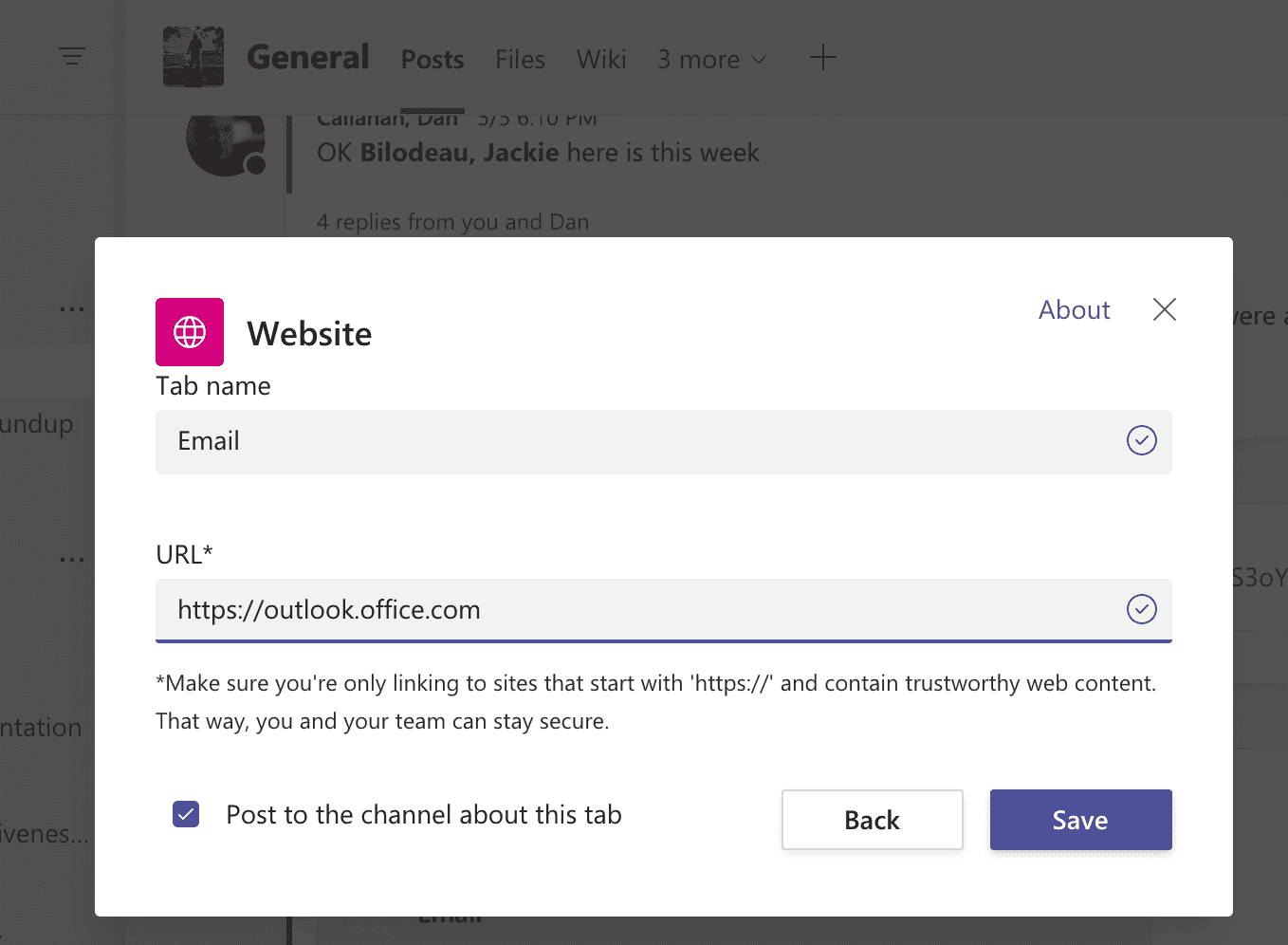Viewport: 1288px width, 945px height.
Task: Click the General team avatar image
Action: pos(193,57)
